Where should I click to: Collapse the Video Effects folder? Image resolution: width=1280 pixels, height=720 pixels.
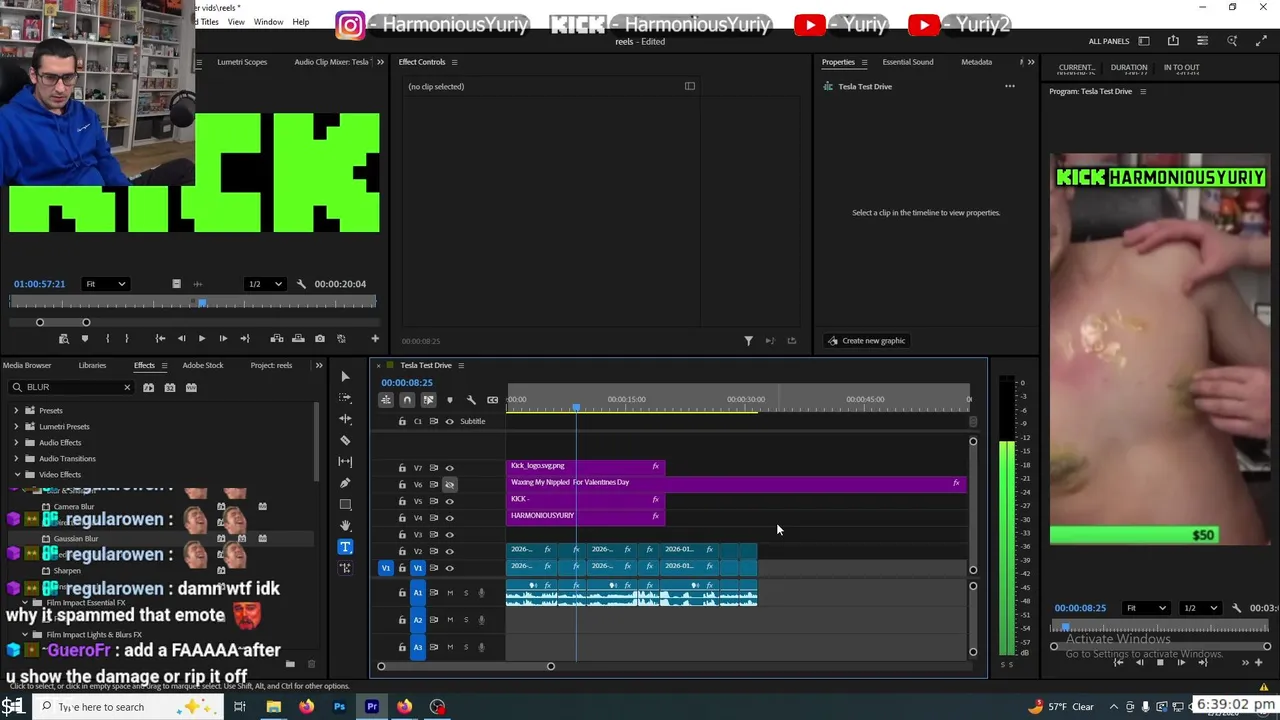click(16, 474)
